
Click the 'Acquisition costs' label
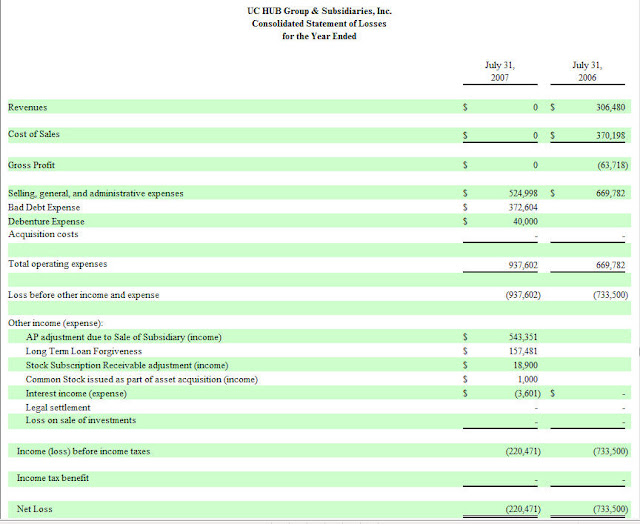tap(43, 234)
